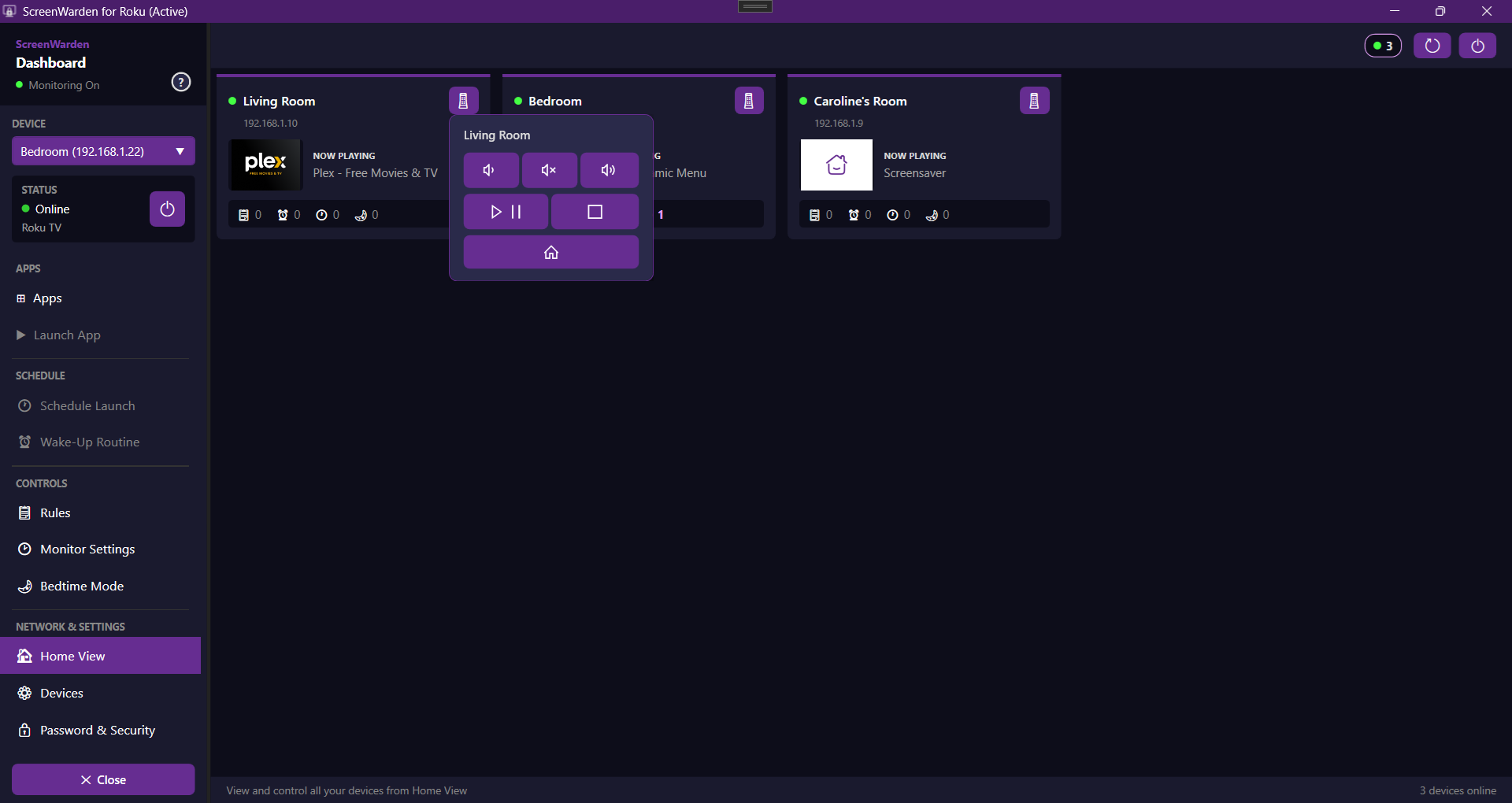This screenshot has width=1512, height=803.
Task: Click the Screensaver thumbnail in Caroline's Room
Action: click(x=836, y=165)
